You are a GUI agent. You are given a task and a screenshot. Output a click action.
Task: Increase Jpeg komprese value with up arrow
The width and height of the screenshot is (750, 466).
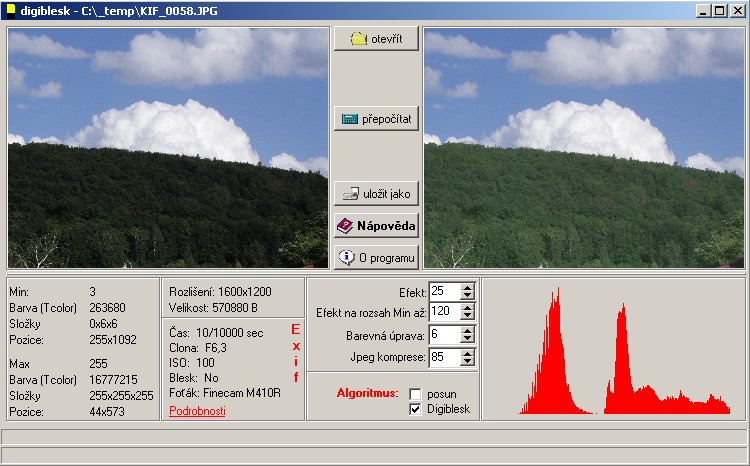tap(467, 353)
